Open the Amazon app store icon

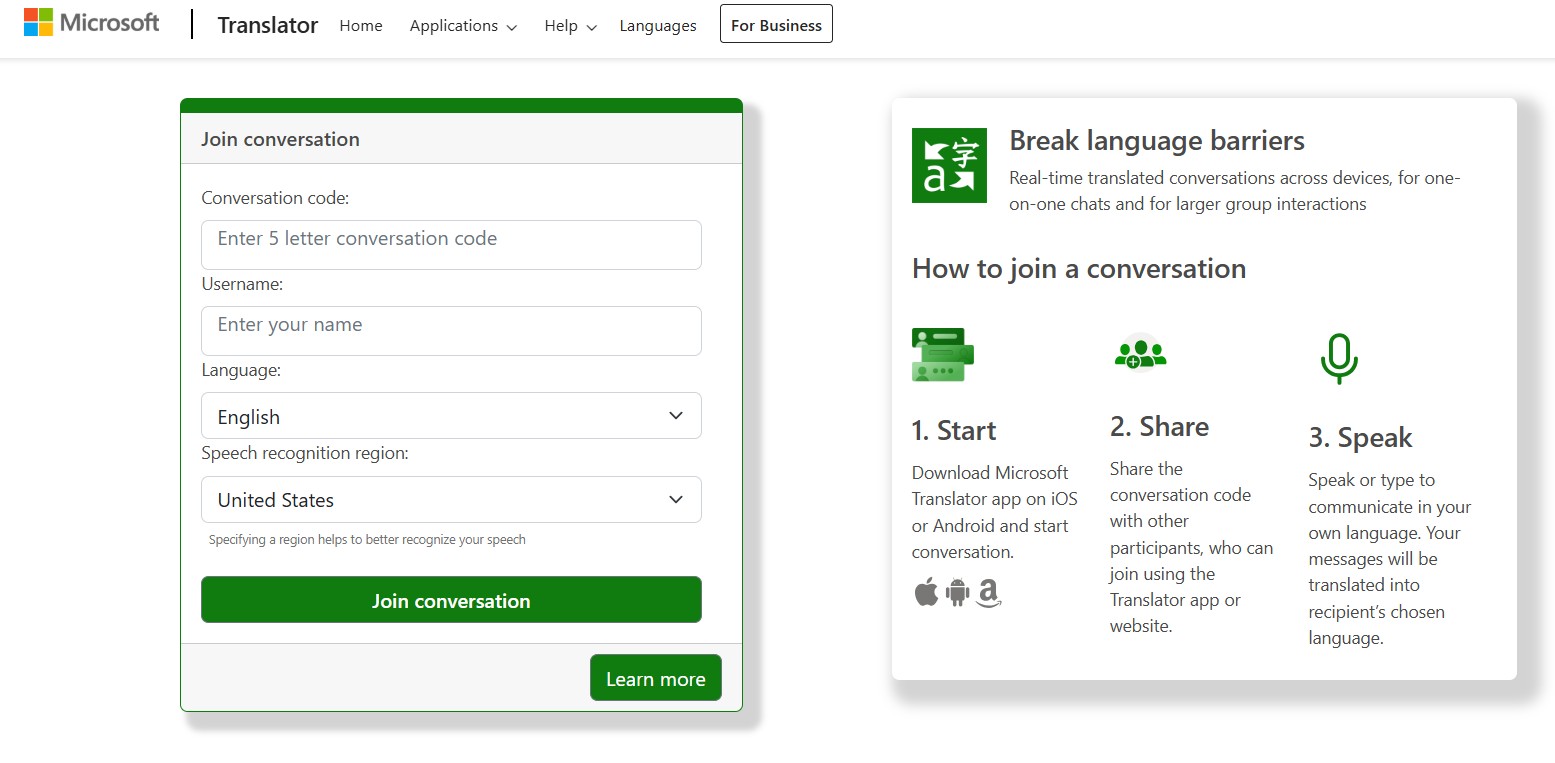point(989,593)
